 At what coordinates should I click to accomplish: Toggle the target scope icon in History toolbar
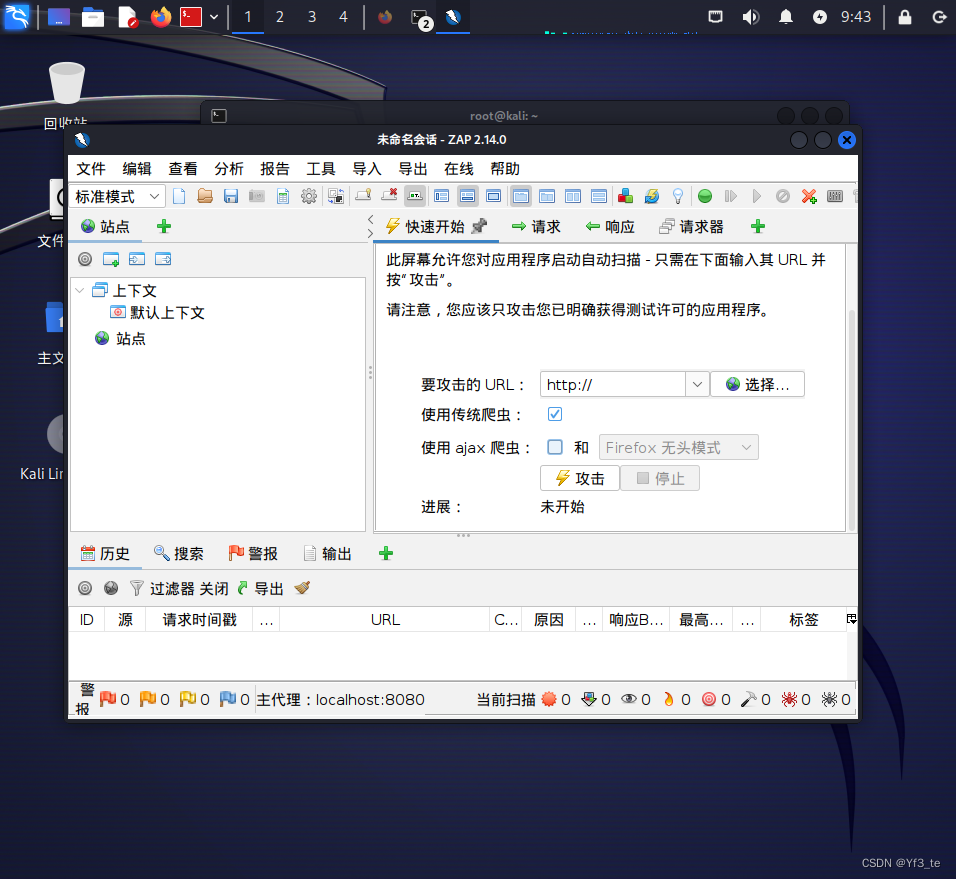(x=85, y=588)
